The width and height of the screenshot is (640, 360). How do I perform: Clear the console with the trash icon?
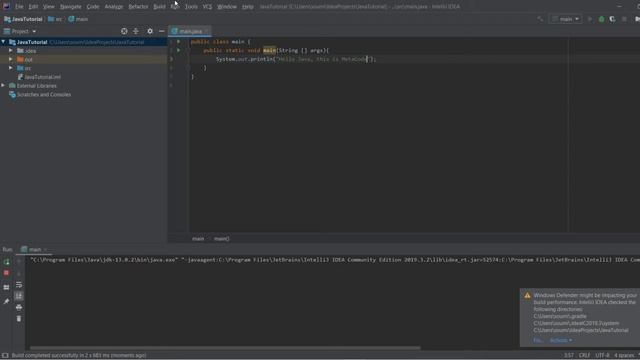tap(19, 318)
